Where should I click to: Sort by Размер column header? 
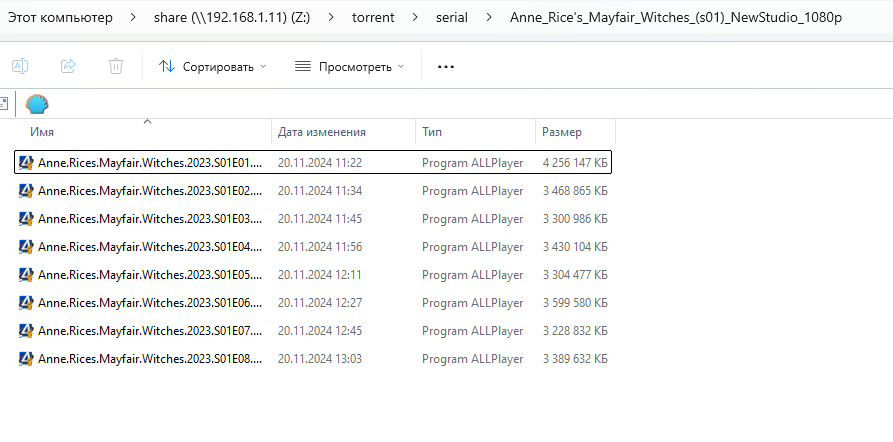561,132
